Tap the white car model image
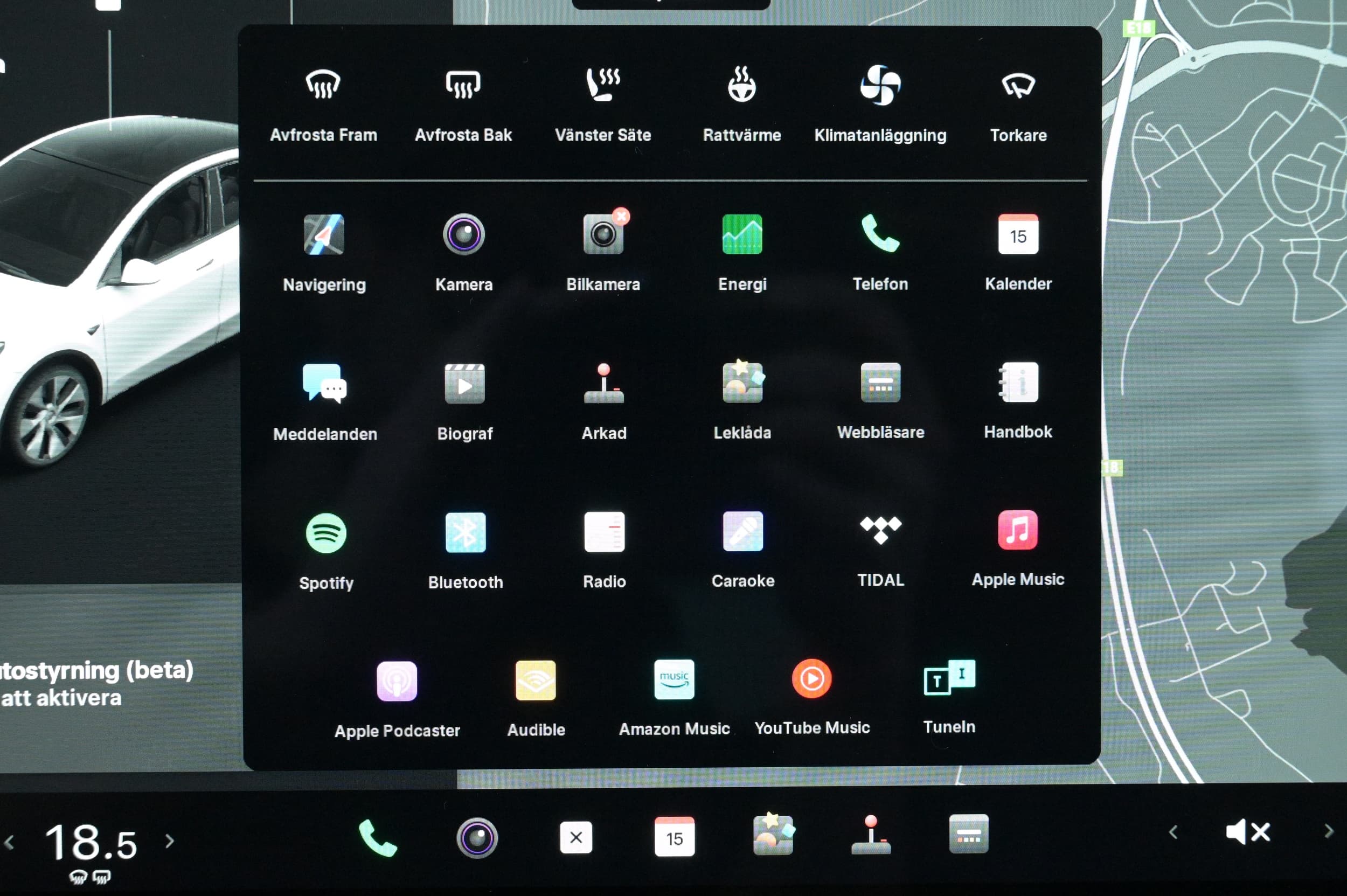The image size is (1347, 896). 119,291
